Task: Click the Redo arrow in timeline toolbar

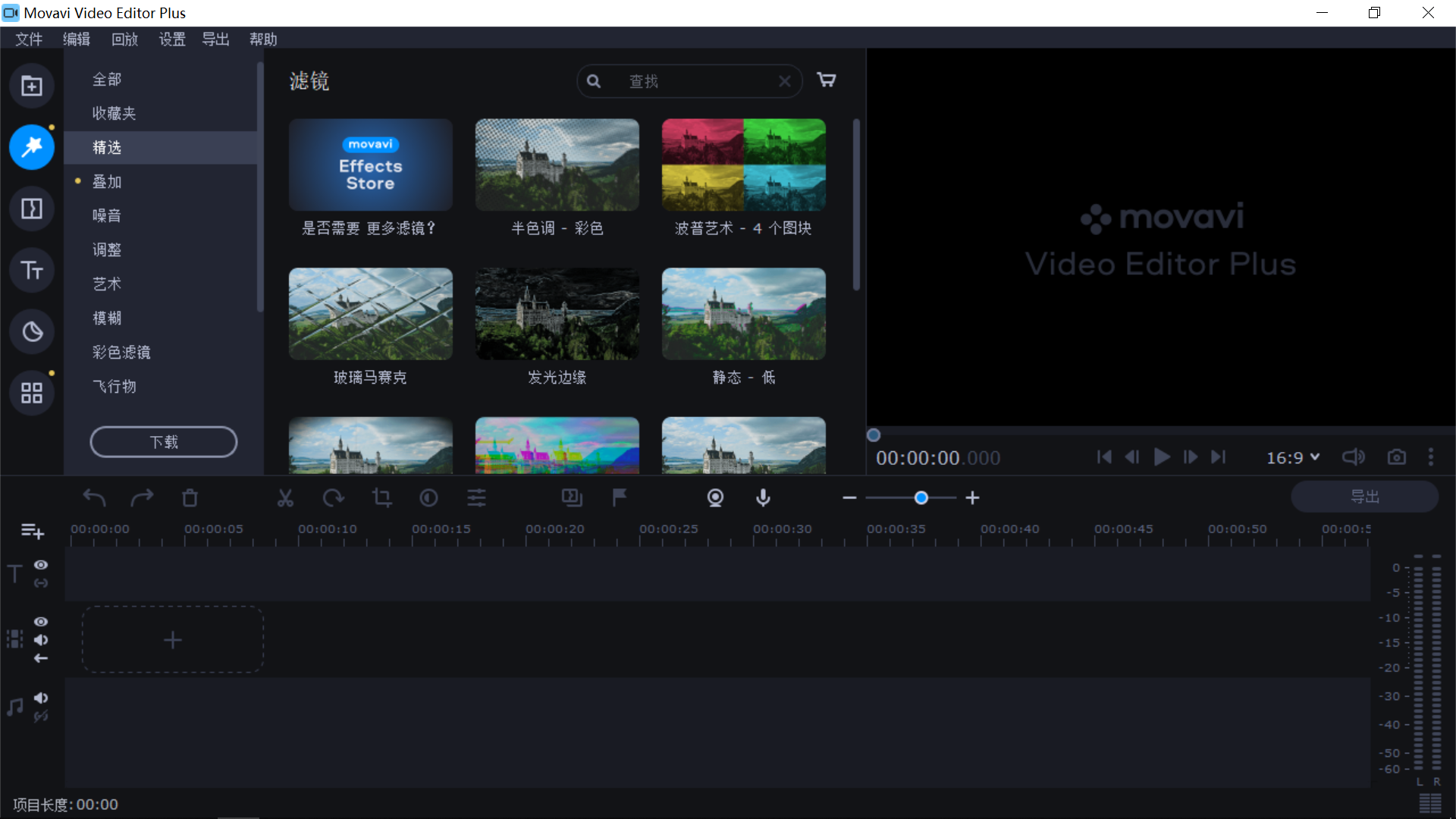Action: (142, 497)
